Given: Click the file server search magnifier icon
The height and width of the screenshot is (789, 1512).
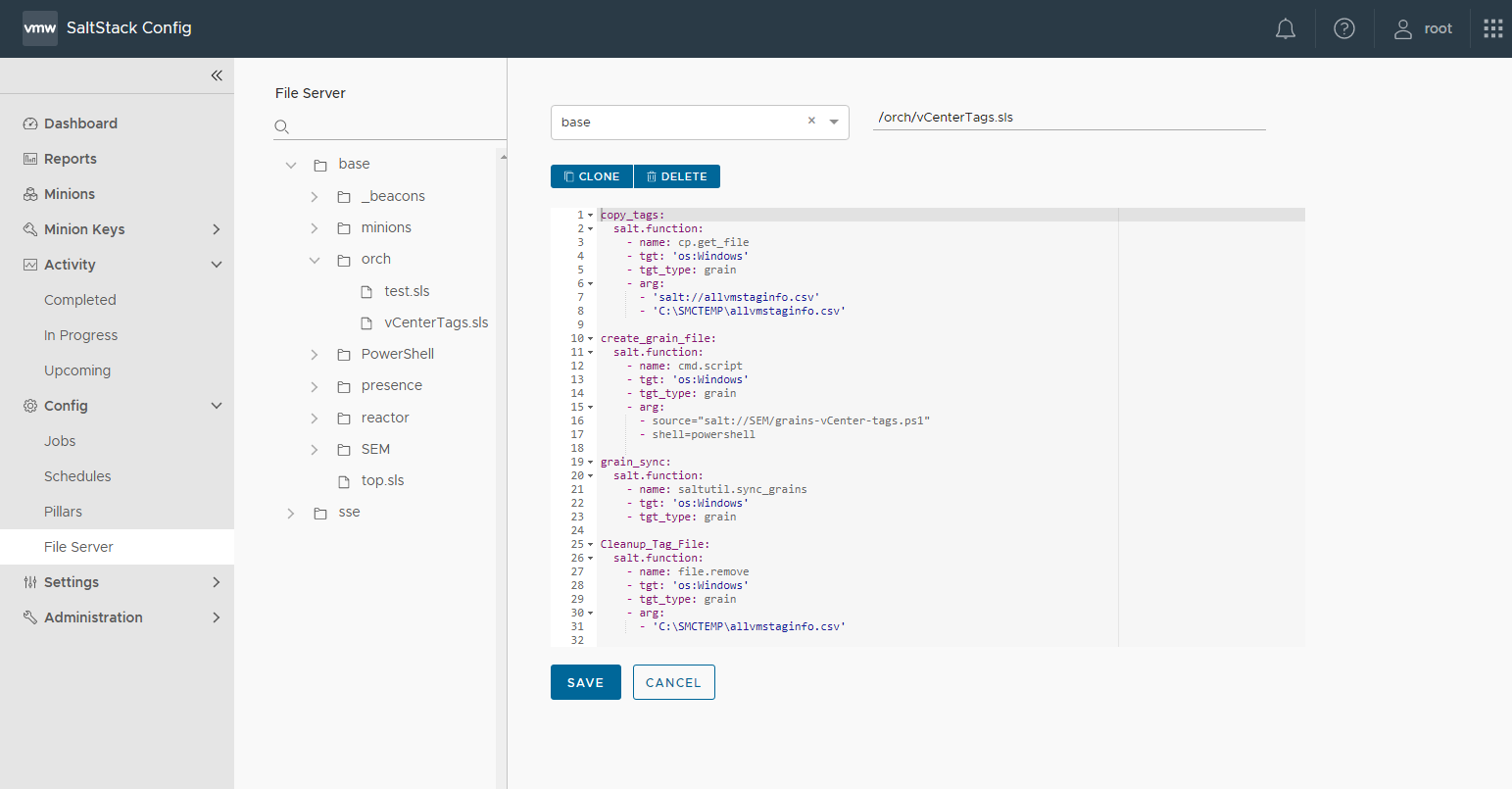Looking at the screenshot, I should point(282,126).
